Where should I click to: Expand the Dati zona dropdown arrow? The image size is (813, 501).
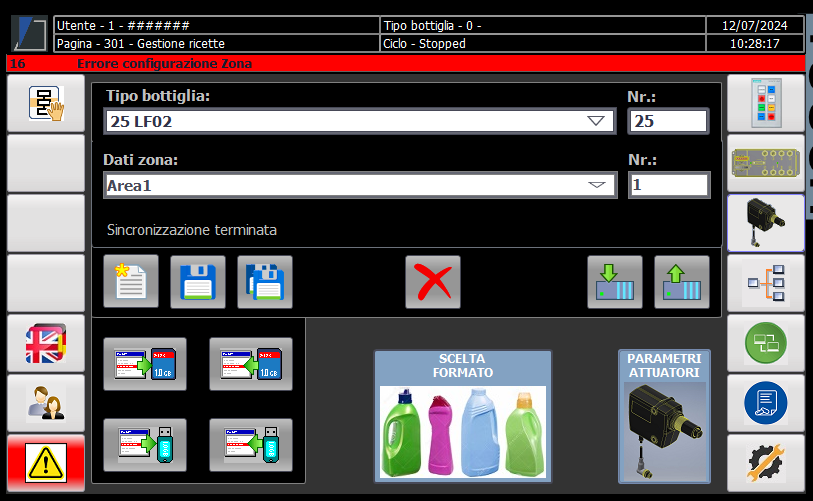coord(597,185)
